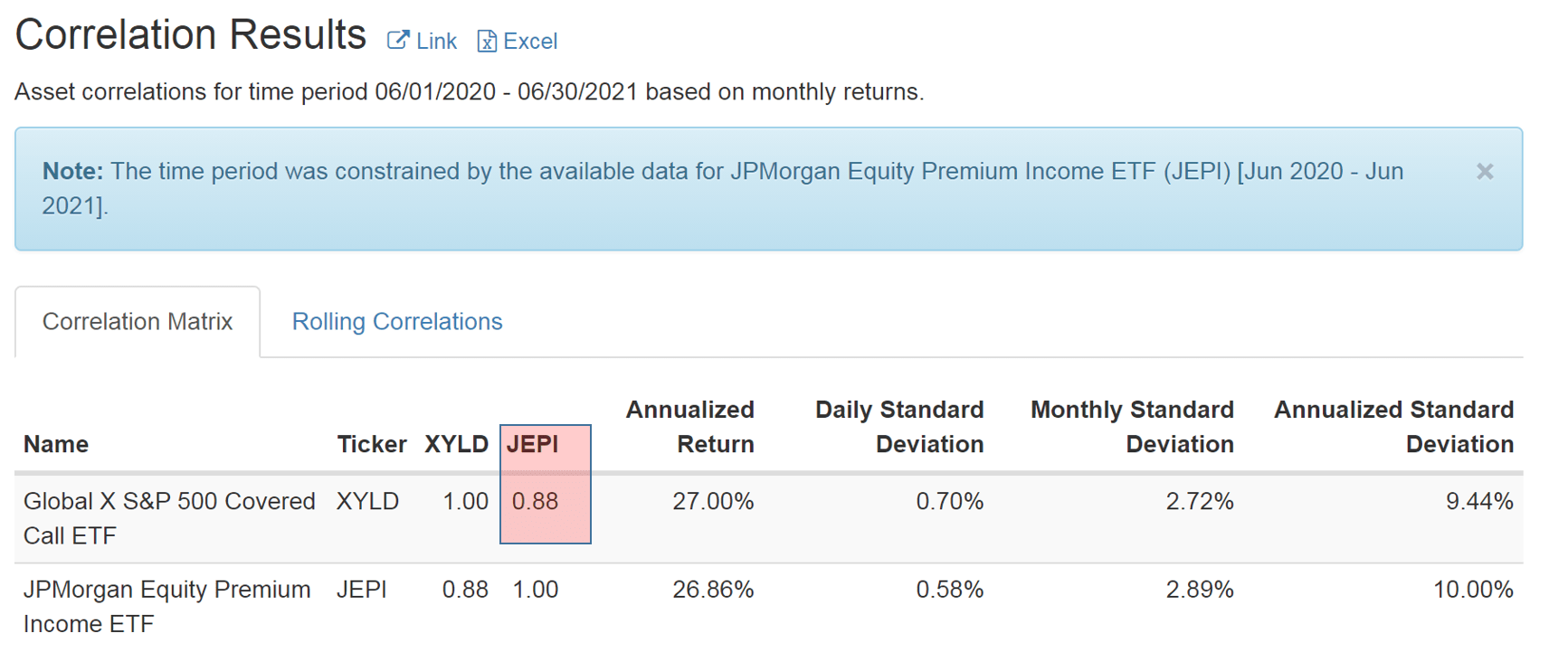The width and height of the screenshot is (1568, 671).
Task: Switch to the Rolling Correlations tab
Action: click(396, 321)
